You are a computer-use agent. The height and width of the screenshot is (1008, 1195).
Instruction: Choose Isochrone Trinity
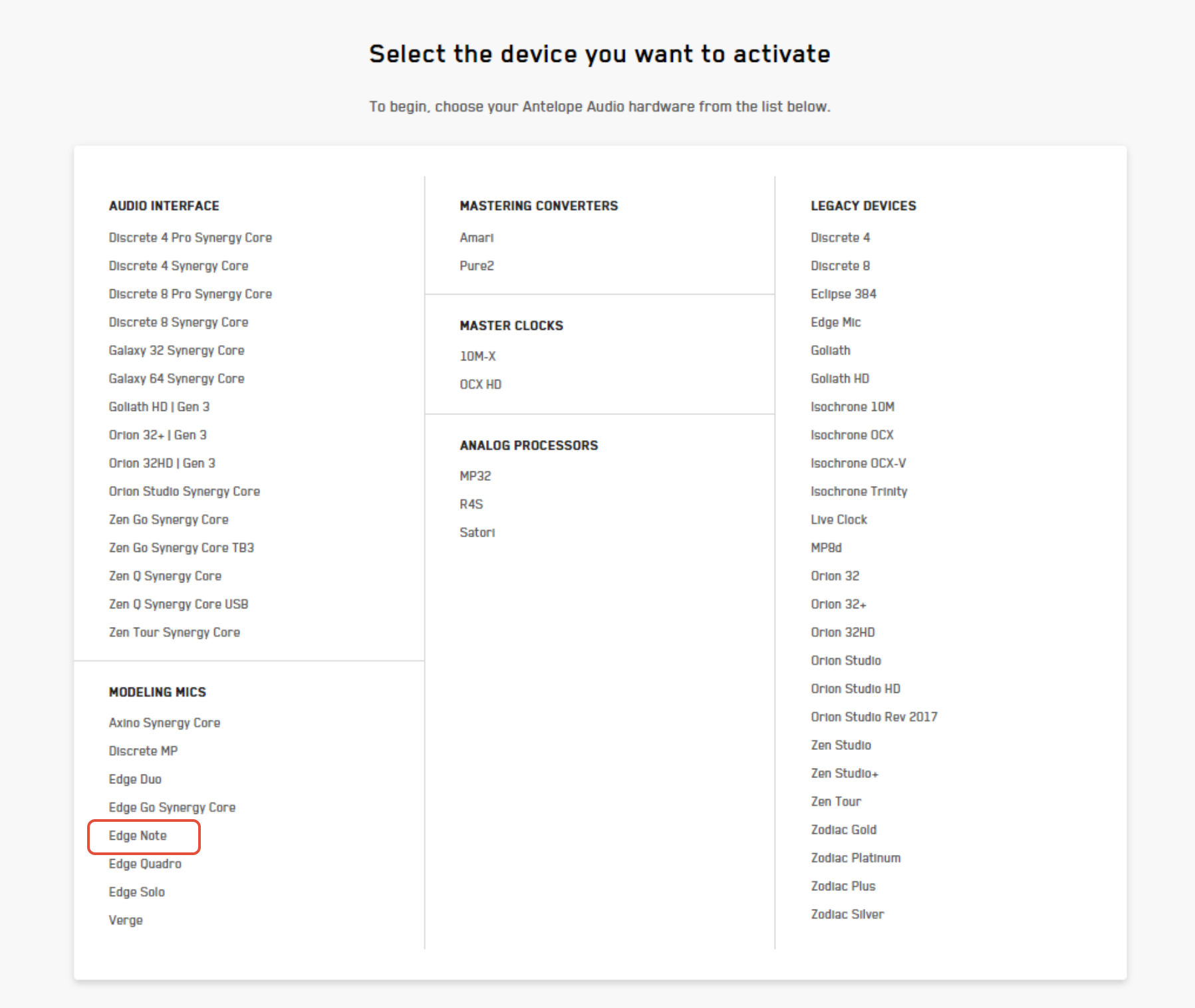(859, 491)
